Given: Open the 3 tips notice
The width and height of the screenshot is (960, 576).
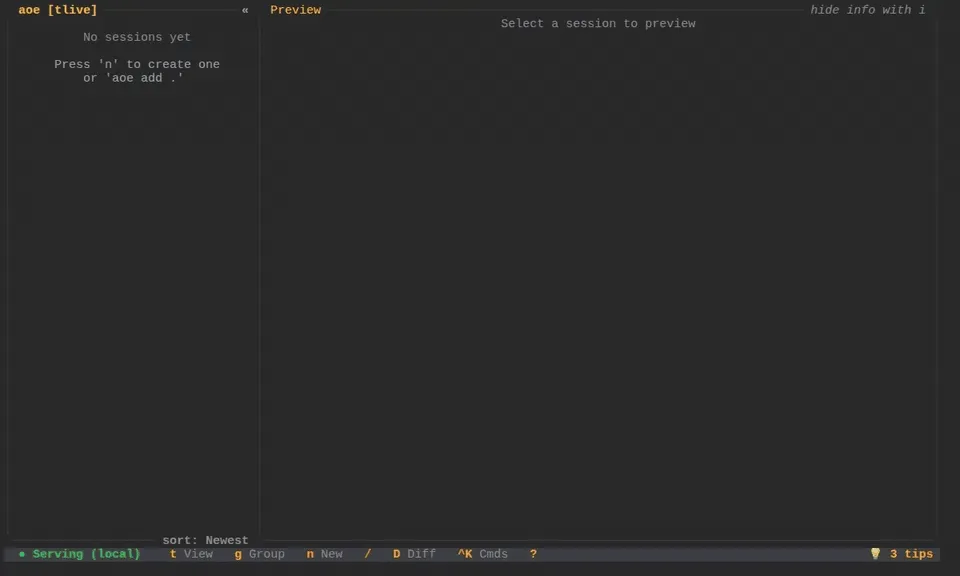Looking at the screenshot, I should [911, 554].
